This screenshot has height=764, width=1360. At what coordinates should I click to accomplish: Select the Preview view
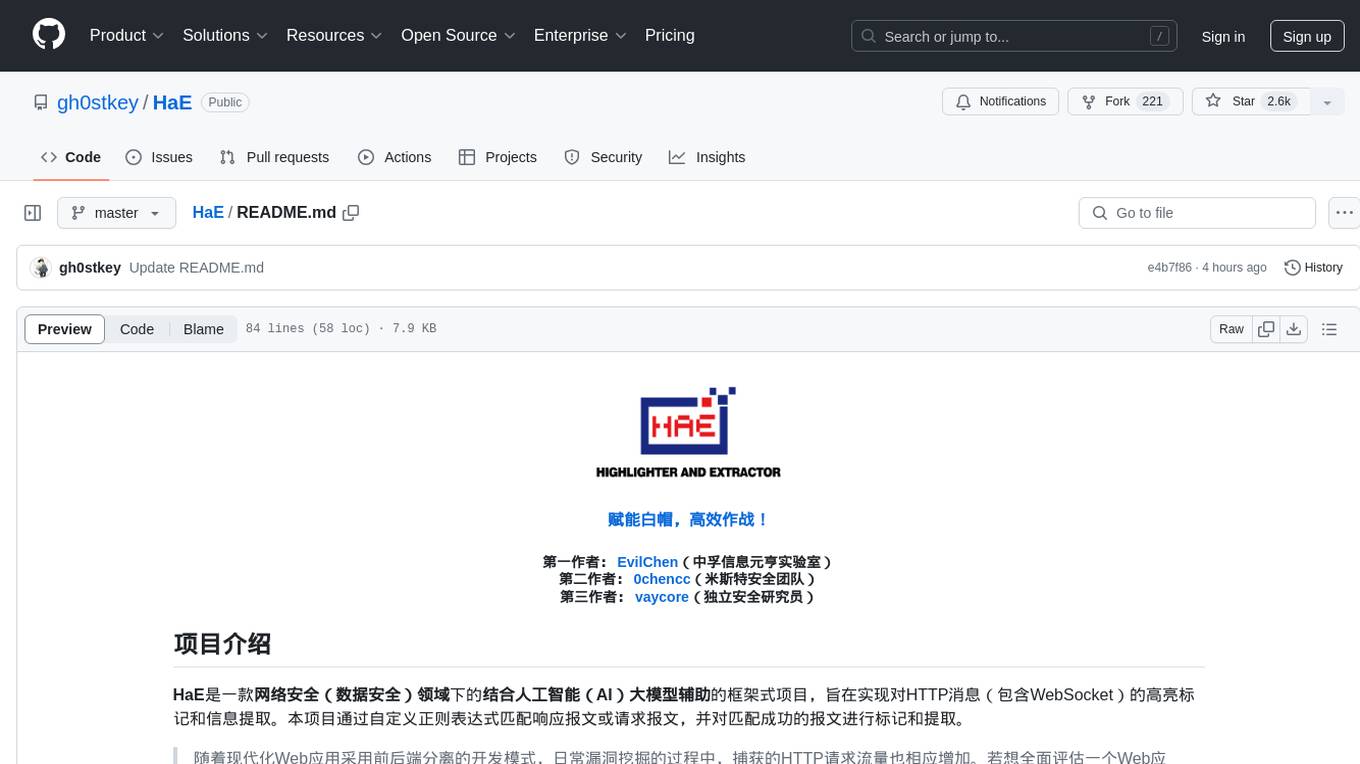(65, 329)
